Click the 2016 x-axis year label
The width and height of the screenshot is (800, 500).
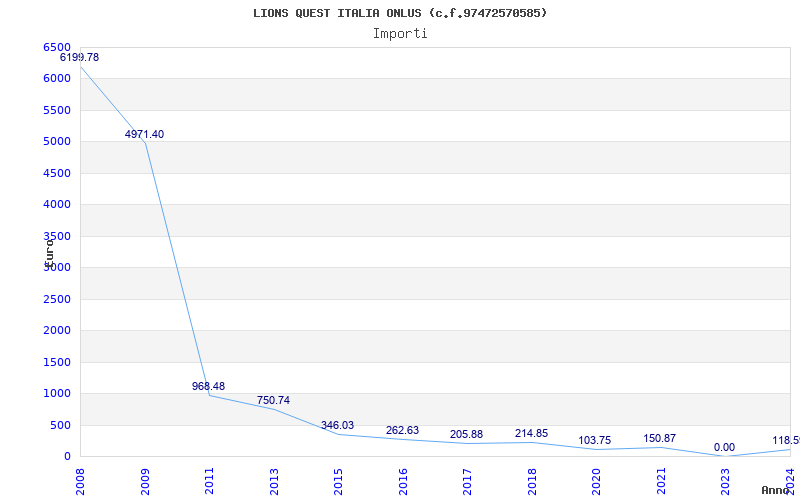(404, 482)
